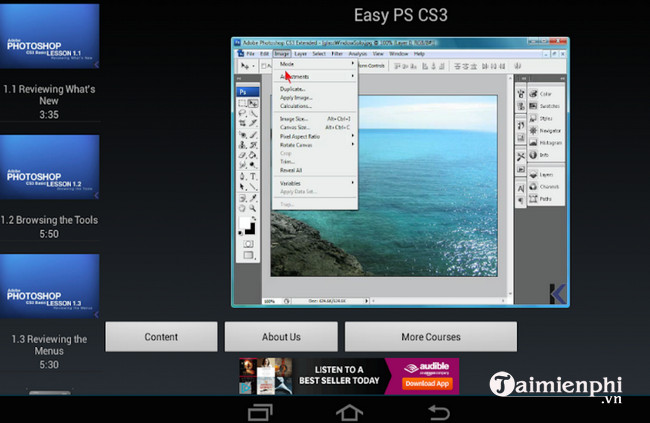Toggle the Auto-Select checkbox in options bar
This screenshot has height=423, width=650.
coord(264,66)
